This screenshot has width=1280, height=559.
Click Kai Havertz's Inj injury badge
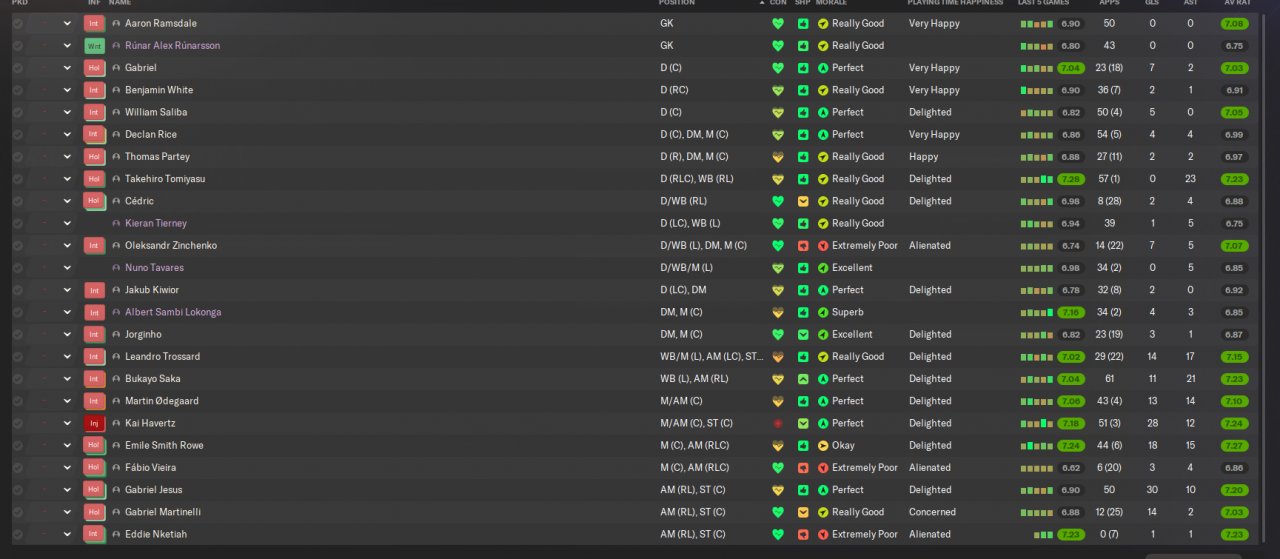[94, 423]
